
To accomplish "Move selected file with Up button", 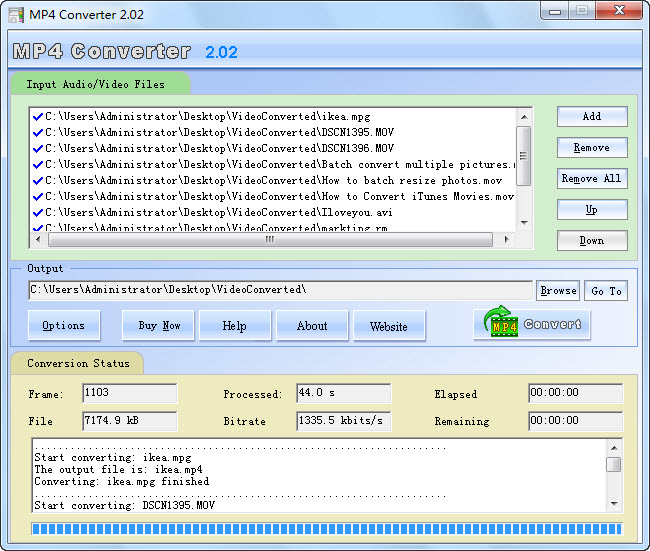I will coord(592,210).
